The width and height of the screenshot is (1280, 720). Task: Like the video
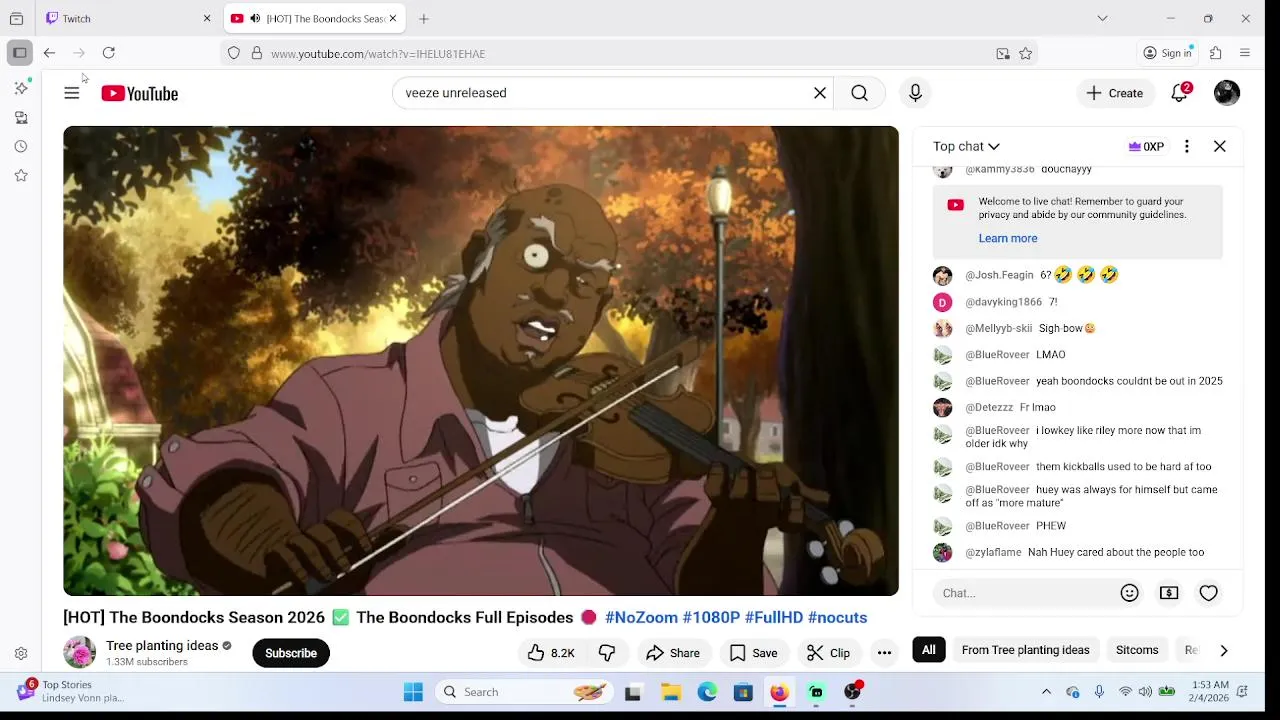[550, 653]
